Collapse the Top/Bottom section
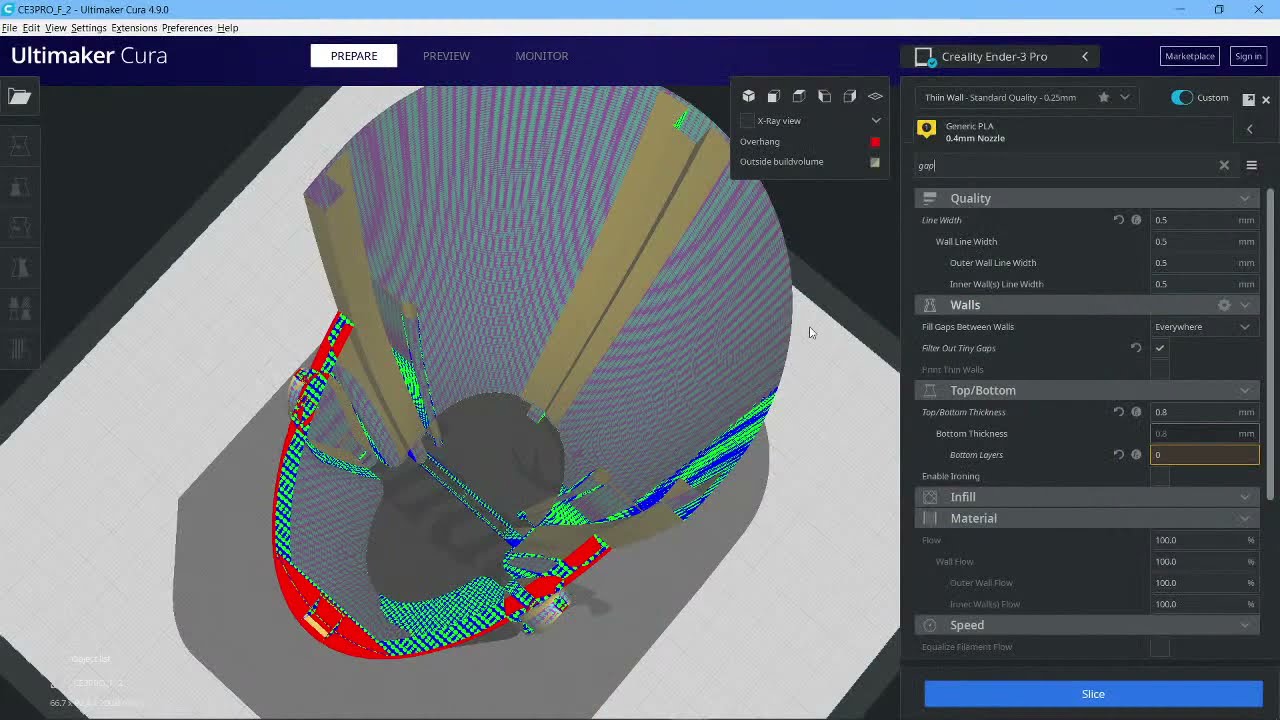Image resolution: width=1280 pixels, height=720 pixels. (1245, 391)
